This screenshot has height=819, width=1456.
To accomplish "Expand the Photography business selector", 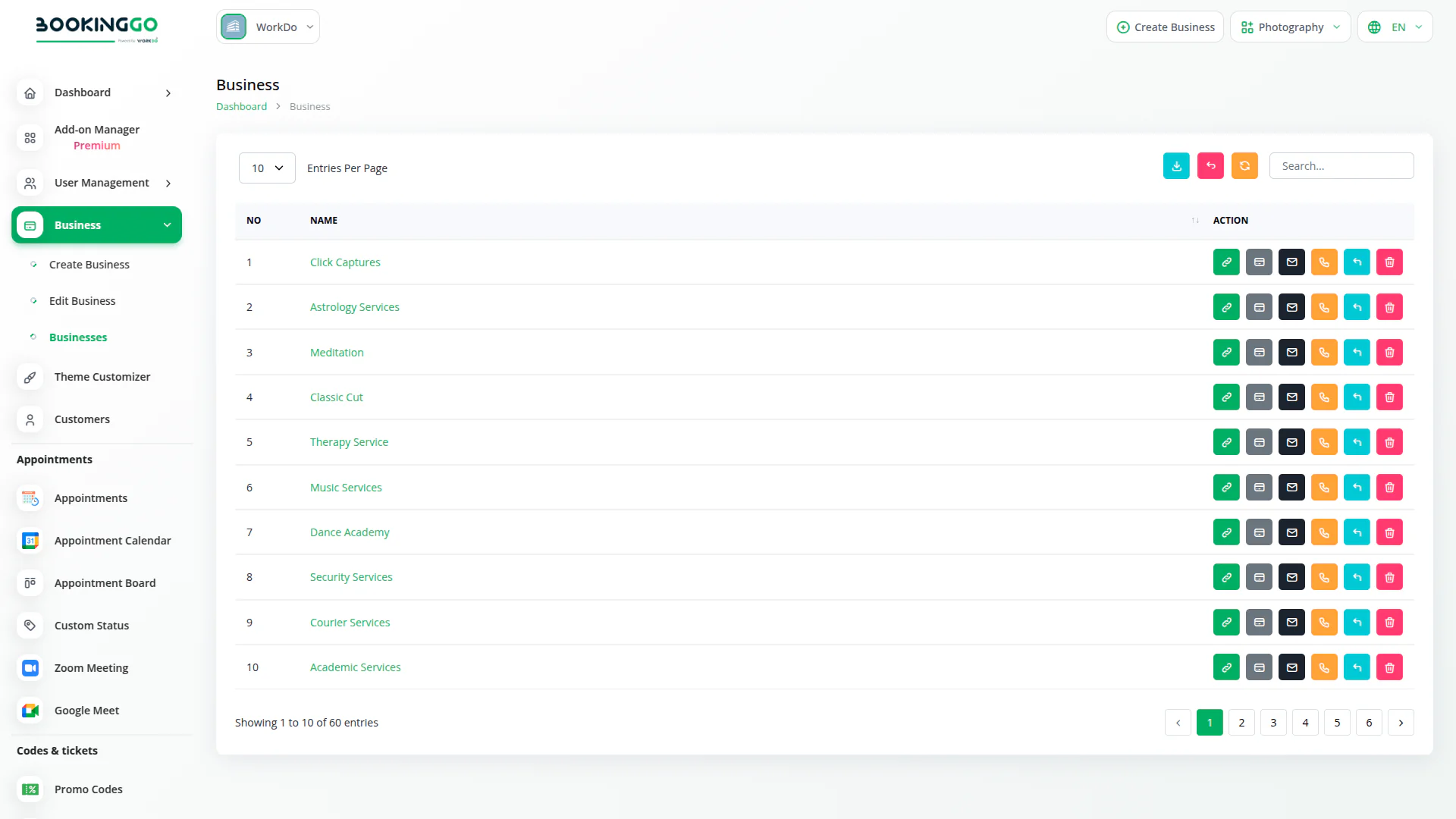I will (x=1290, y=27).
